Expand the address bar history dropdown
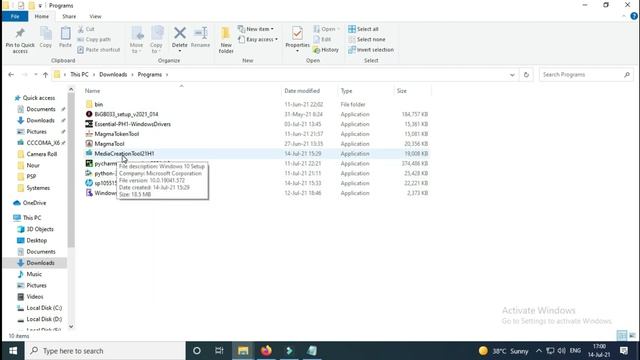640x360 pixels. point(512,75)
